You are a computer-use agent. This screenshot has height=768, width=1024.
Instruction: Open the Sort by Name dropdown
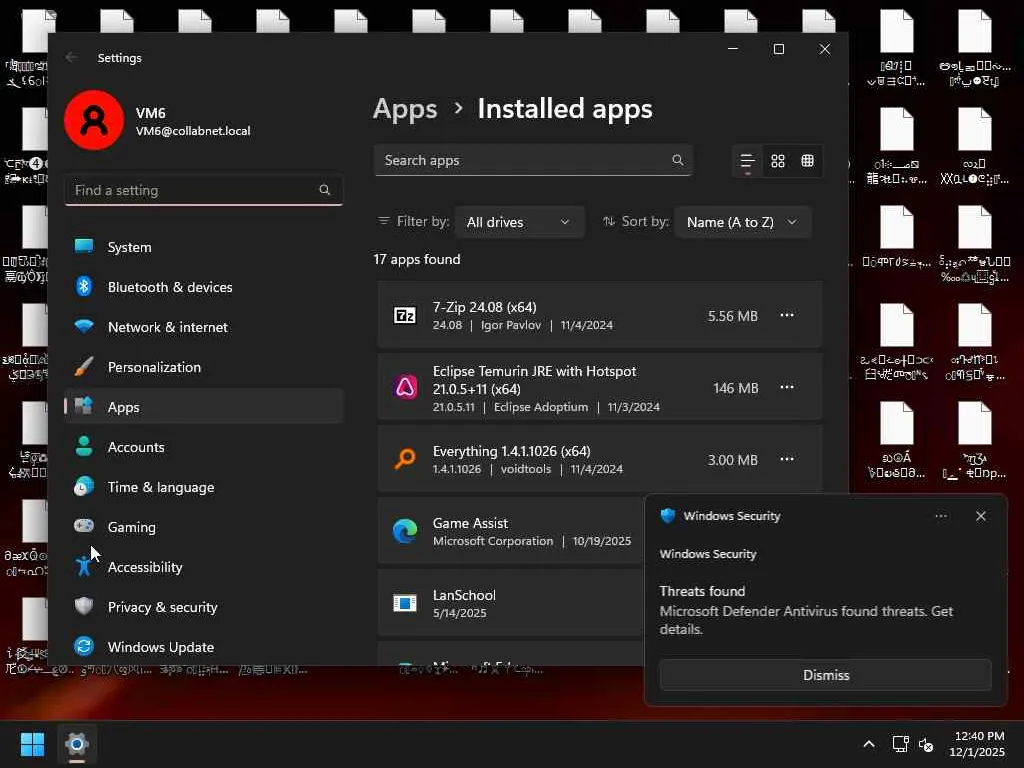[x=743, y=222]
